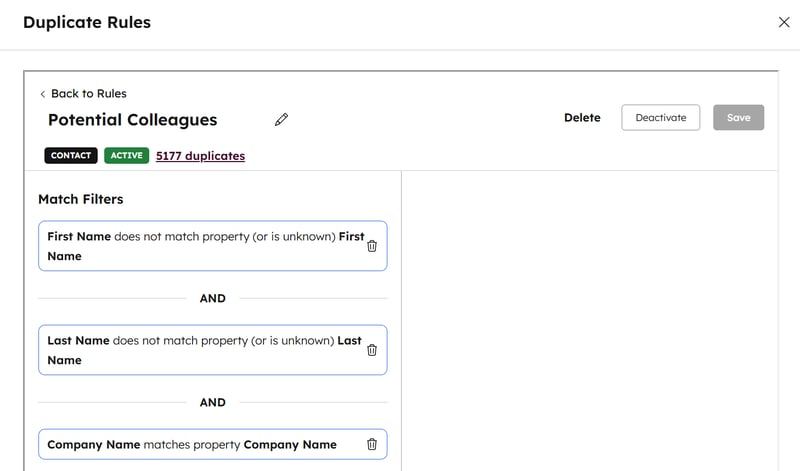Click the Delete rule button

(582, 117)
